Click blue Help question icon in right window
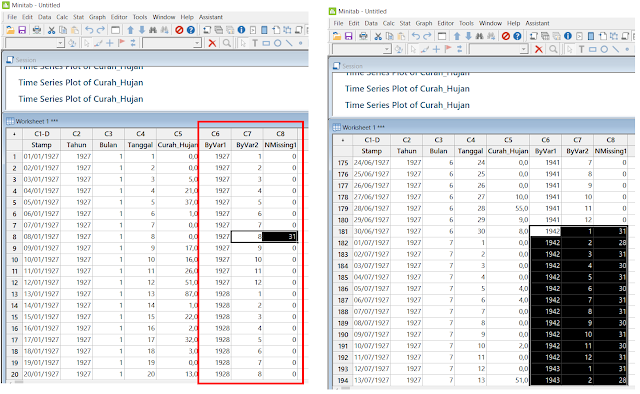The width and height of the screenshot is (640, 394). point(517,36)
